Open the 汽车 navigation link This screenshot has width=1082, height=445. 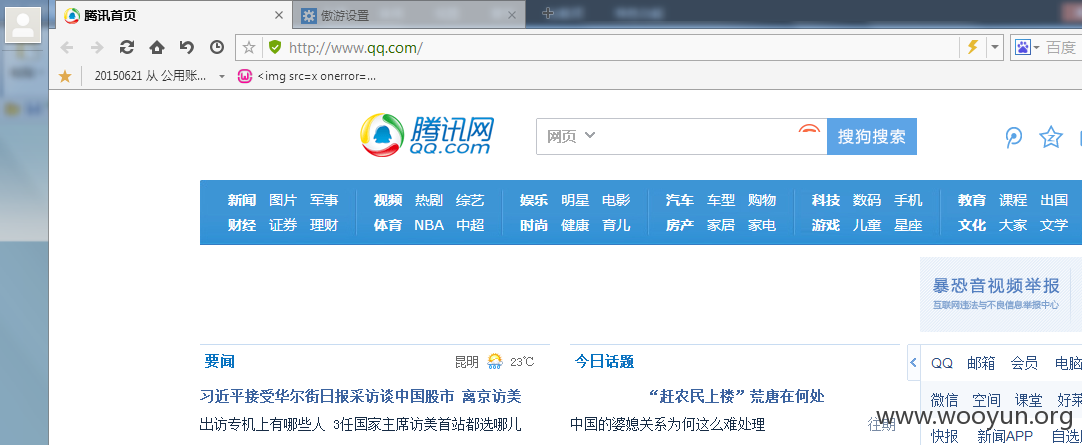click(680, 200)
